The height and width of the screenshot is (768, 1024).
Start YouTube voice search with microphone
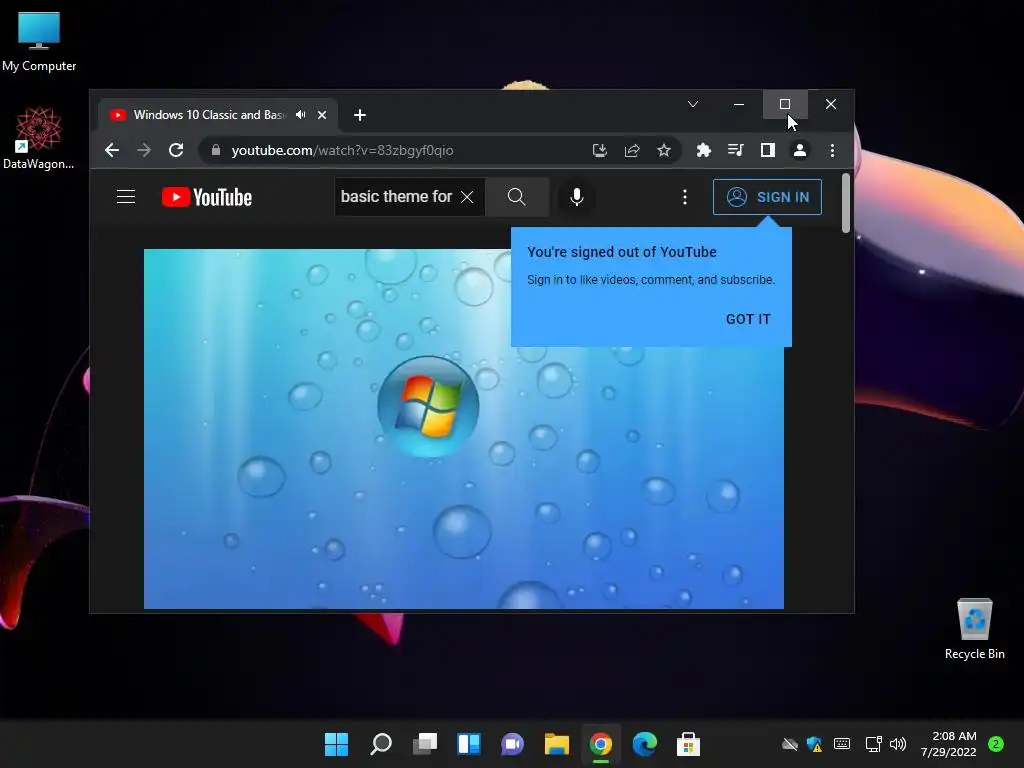577,197
